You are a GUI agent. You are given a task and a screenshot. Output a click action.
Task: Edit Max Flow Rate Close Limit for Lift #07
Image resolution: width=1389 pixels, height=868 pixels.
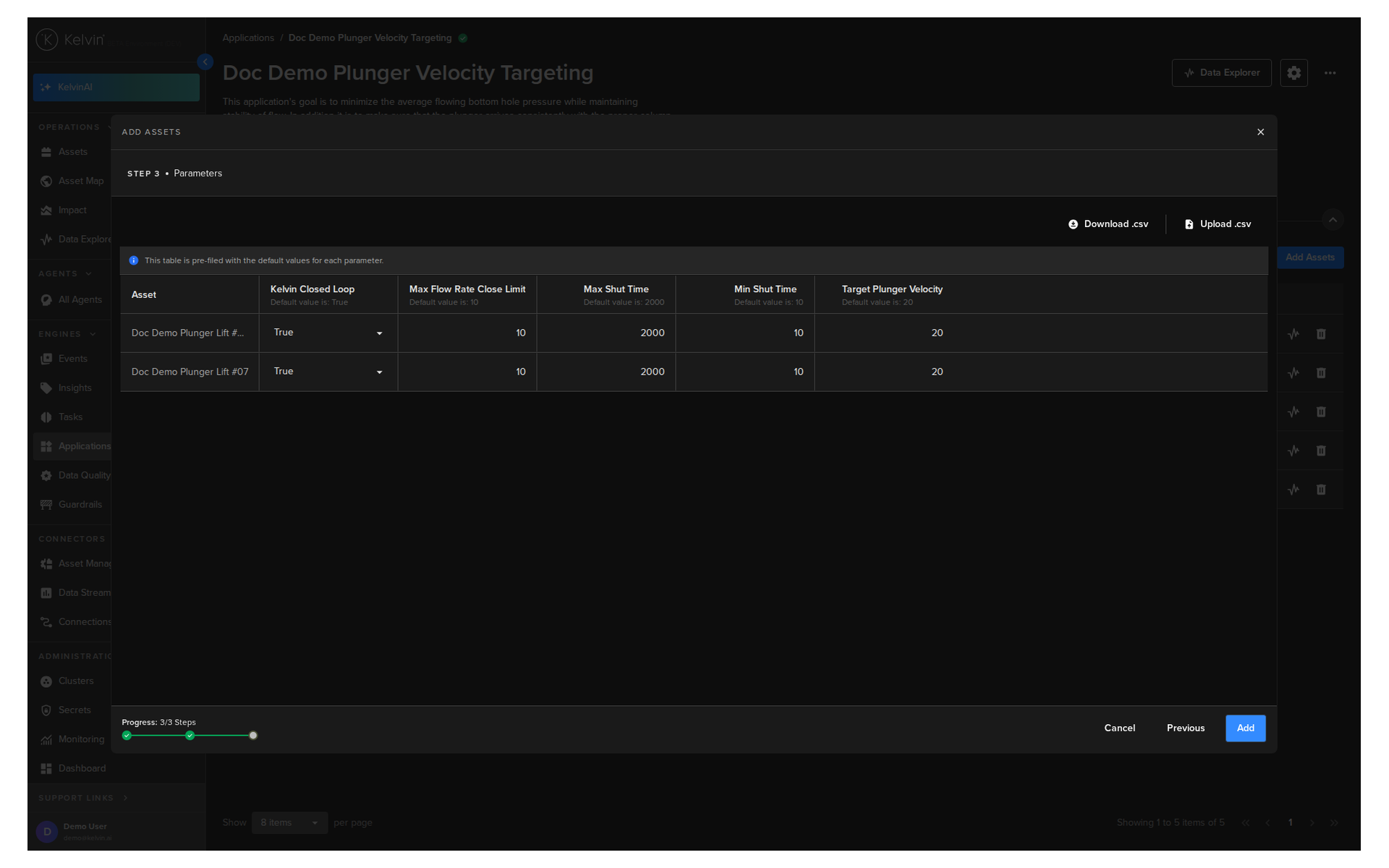(x=467, y=372)
